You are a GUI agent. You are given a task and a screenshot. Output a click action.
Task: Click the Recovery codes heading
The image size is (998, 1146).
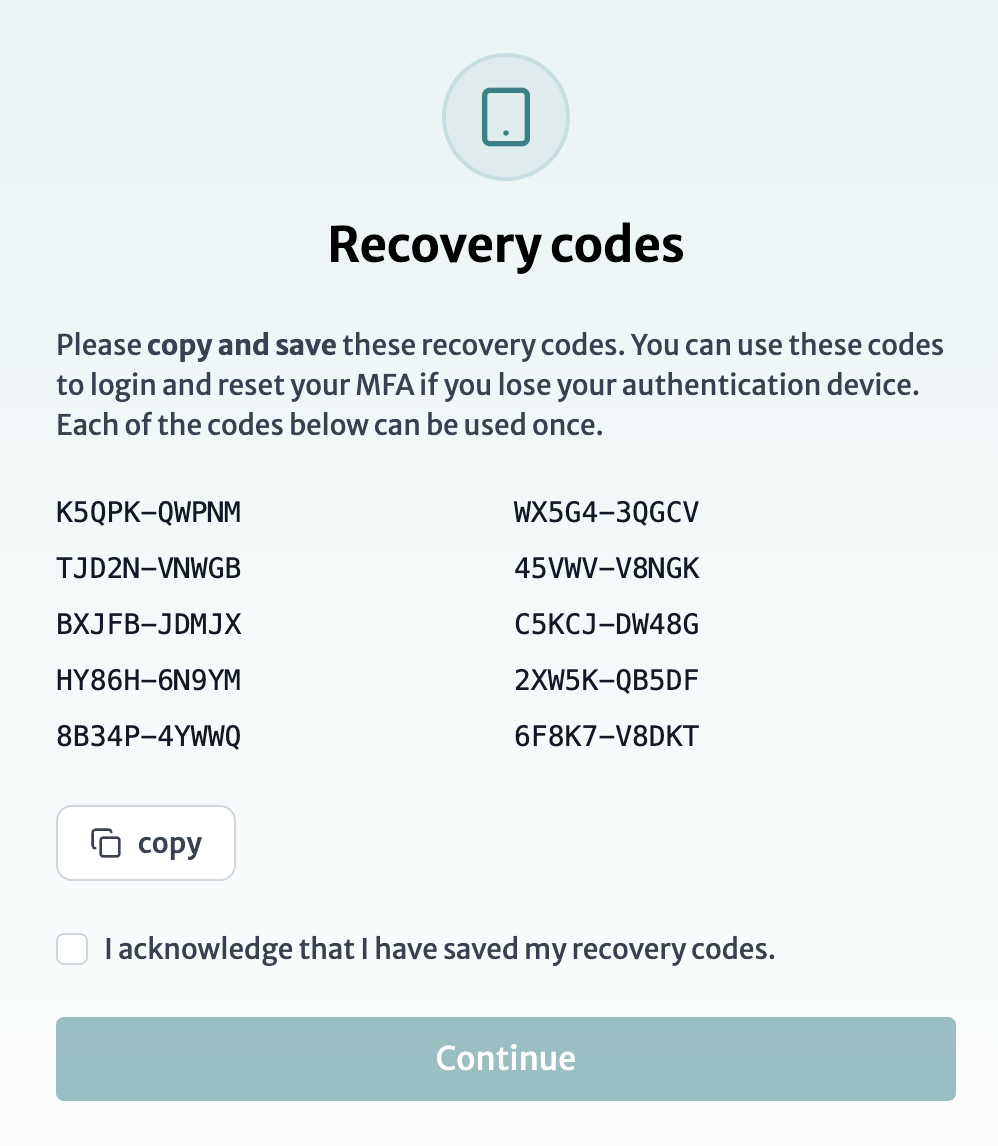505,243
